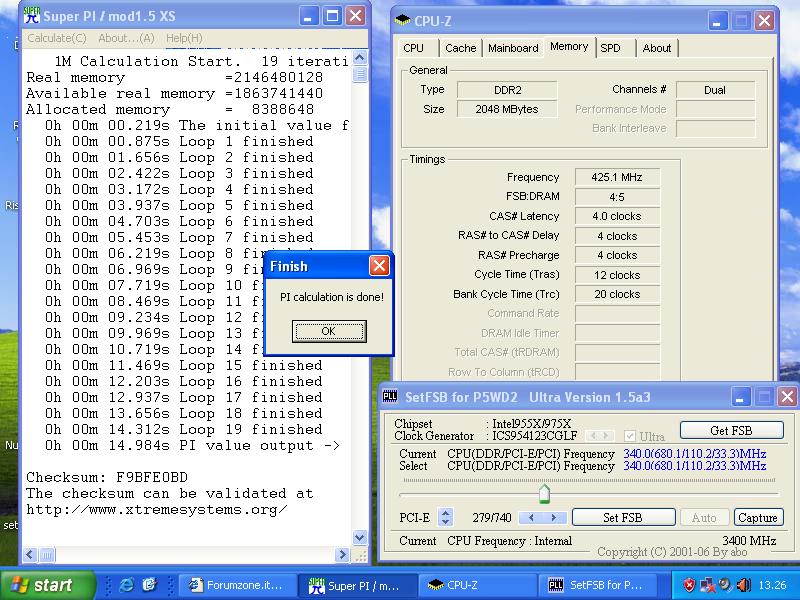This screenshot has width=800, height=600.
Task: Click the CPU-Z title bar chip icon
Action: point(403,20)
